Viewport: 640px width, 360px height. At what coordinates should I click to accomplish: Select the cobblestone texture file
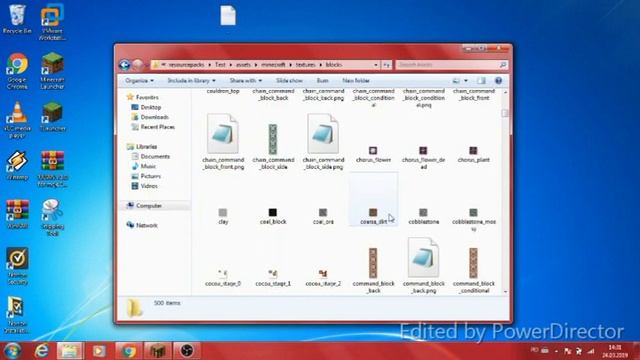coord(423,217)
